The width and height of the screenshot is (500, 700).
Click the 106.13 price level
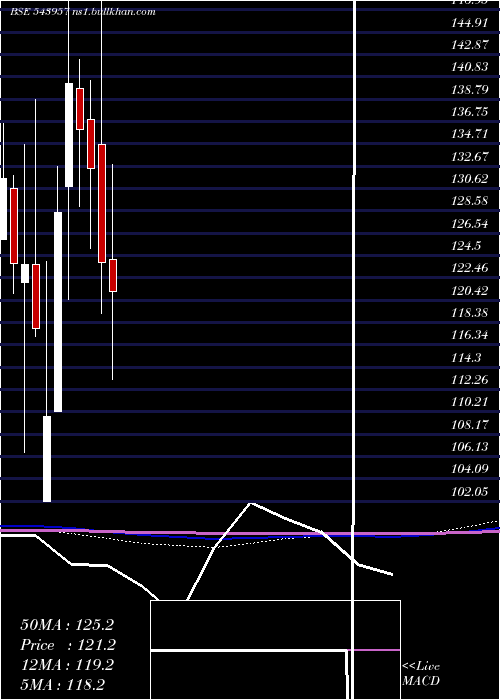tap(470, 447)
